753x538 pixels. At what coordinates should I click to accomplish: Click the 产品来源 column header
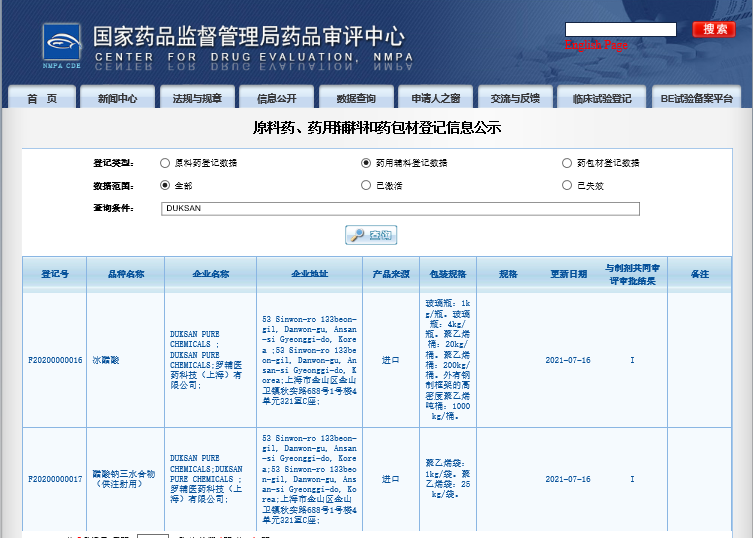coord(391,274)
